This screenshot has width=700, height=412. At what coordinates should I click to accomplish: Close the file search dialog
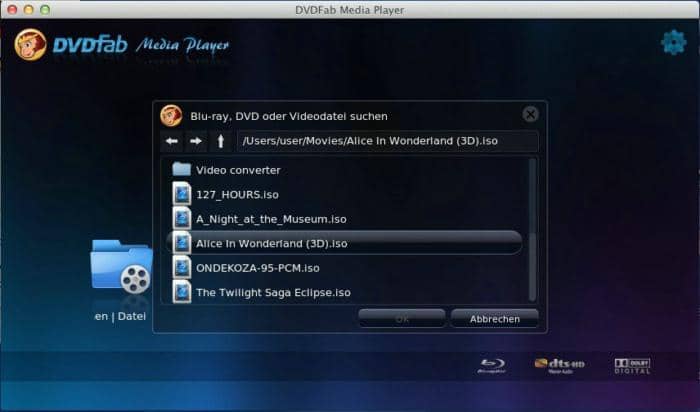[530, 115]
